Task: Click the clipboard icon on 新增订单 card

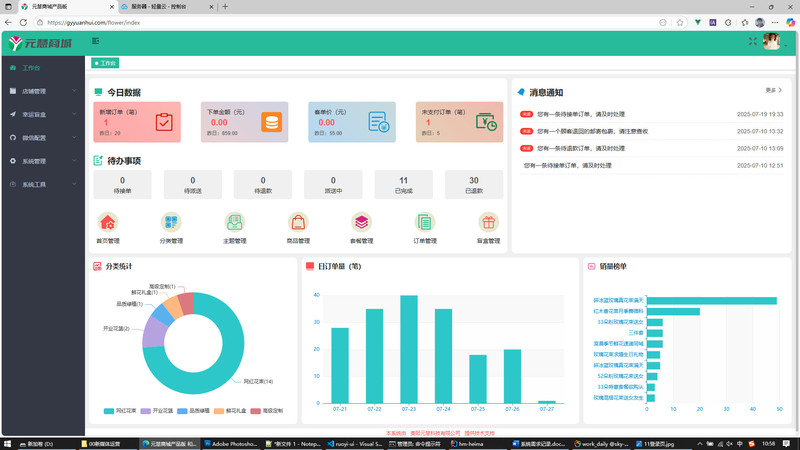Action: 164,122
